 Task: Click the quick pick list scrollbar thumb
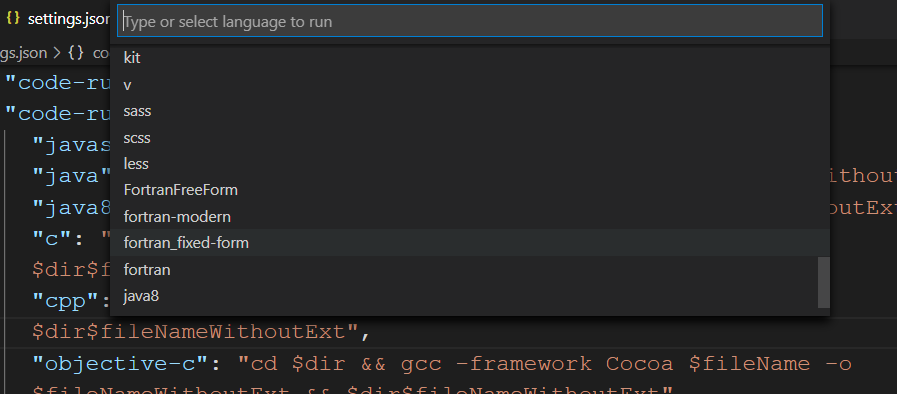pyautogui.click(x=823, y=282)
